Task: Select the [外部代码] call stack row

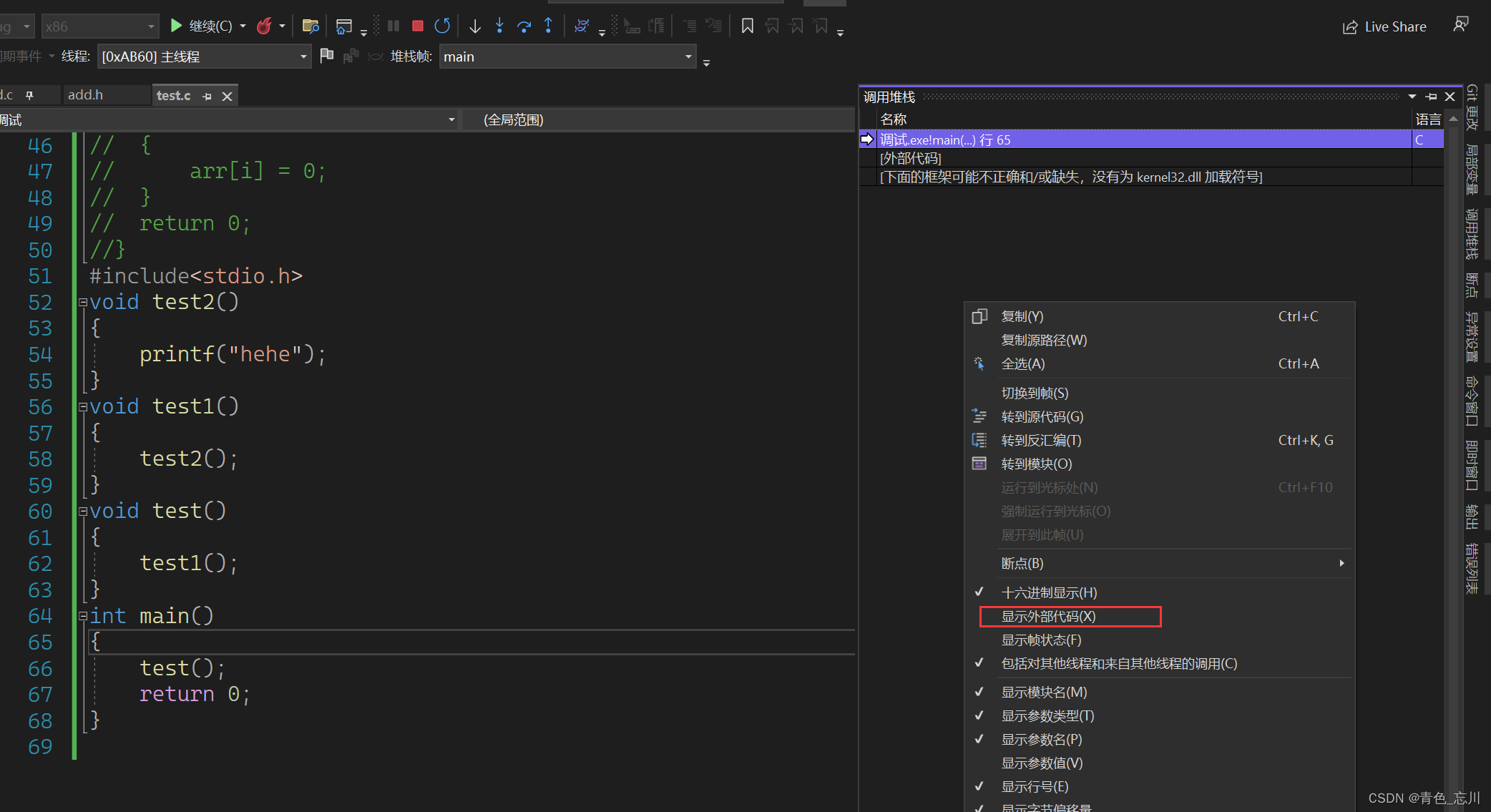Action: point(910,158)
